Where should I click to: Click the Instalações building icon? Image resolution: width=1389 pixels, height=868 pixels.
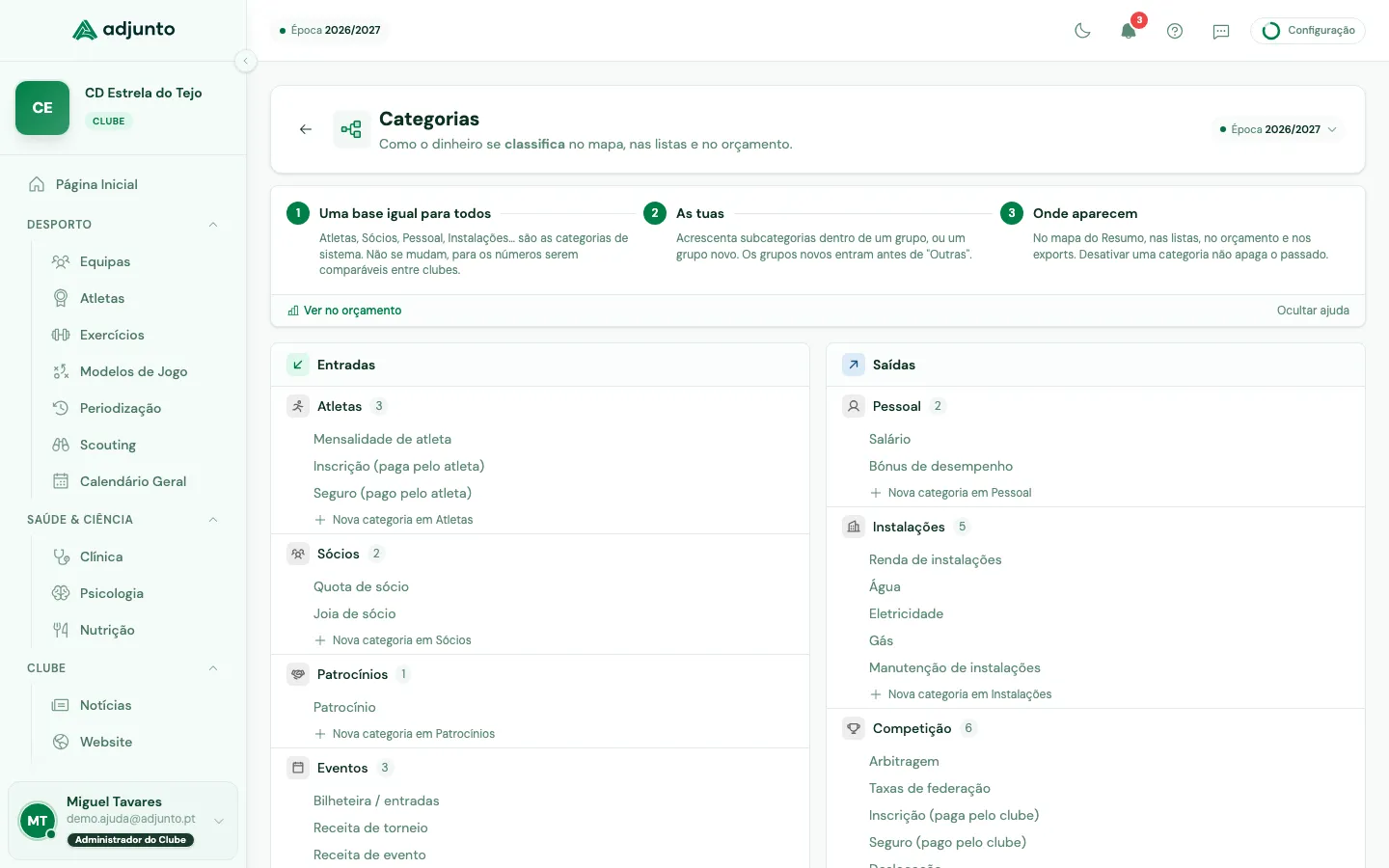tap(854, 527)
